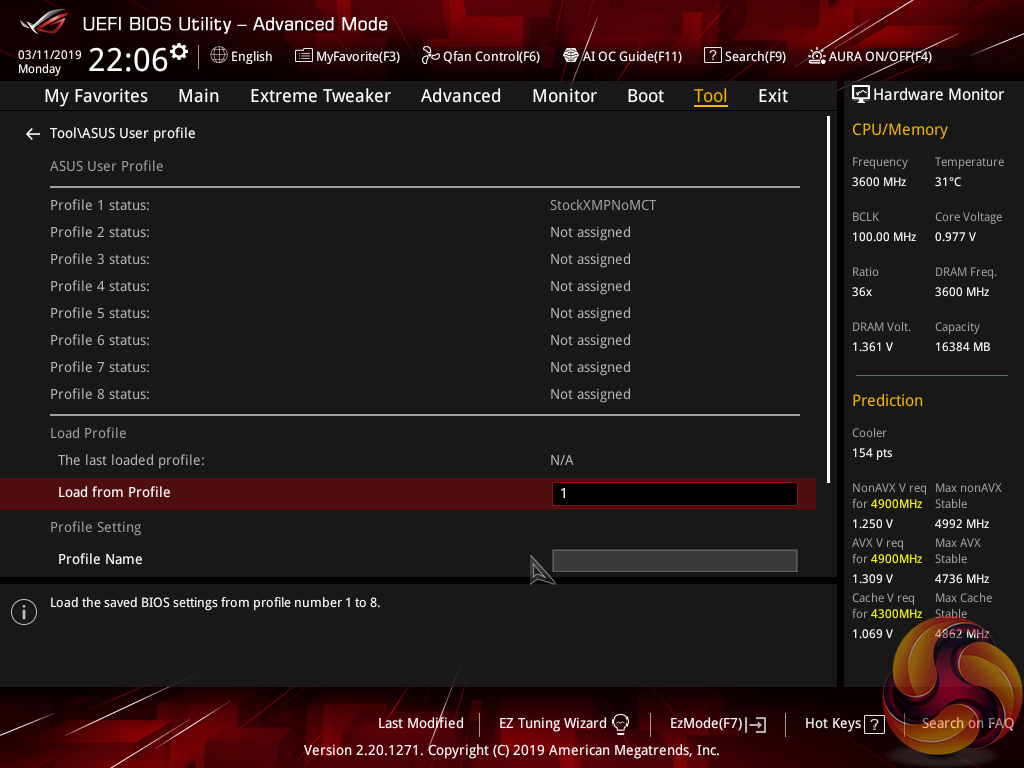The image size is (1024, 768).
Task: Select the Advanced tab
Action: point(460,96)
